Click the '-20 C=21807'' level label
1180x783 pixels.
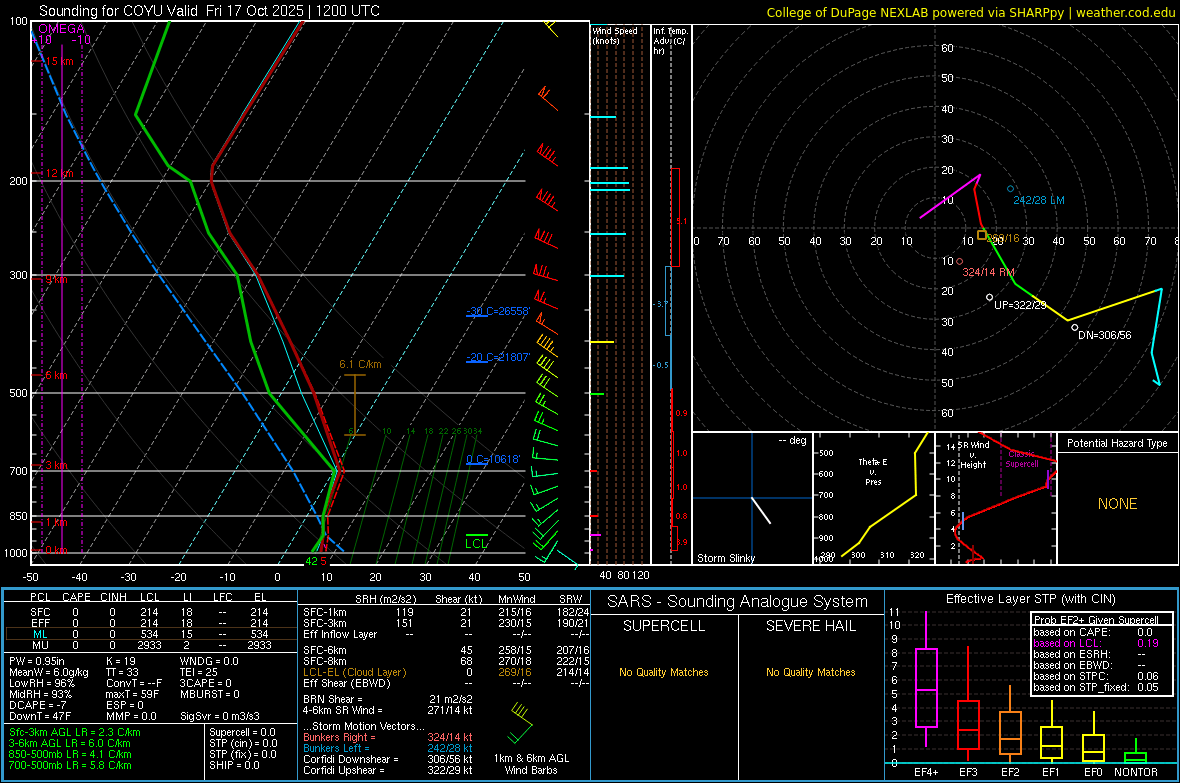click(x=498, y=358)
